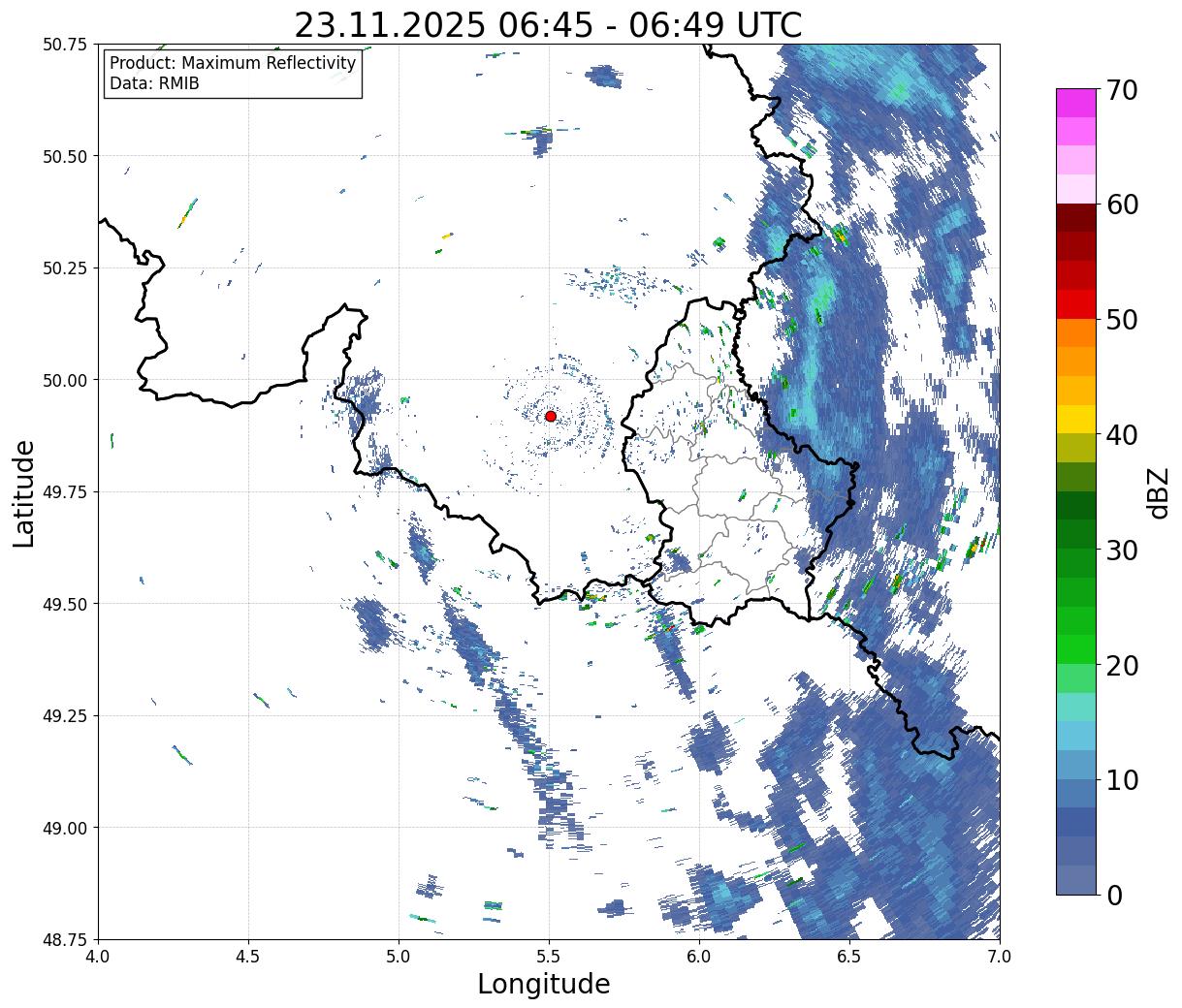Viewport: 1182px width, 1008px height.
Task: Click the latitude tick label 49.50
Action: [64, 604]
